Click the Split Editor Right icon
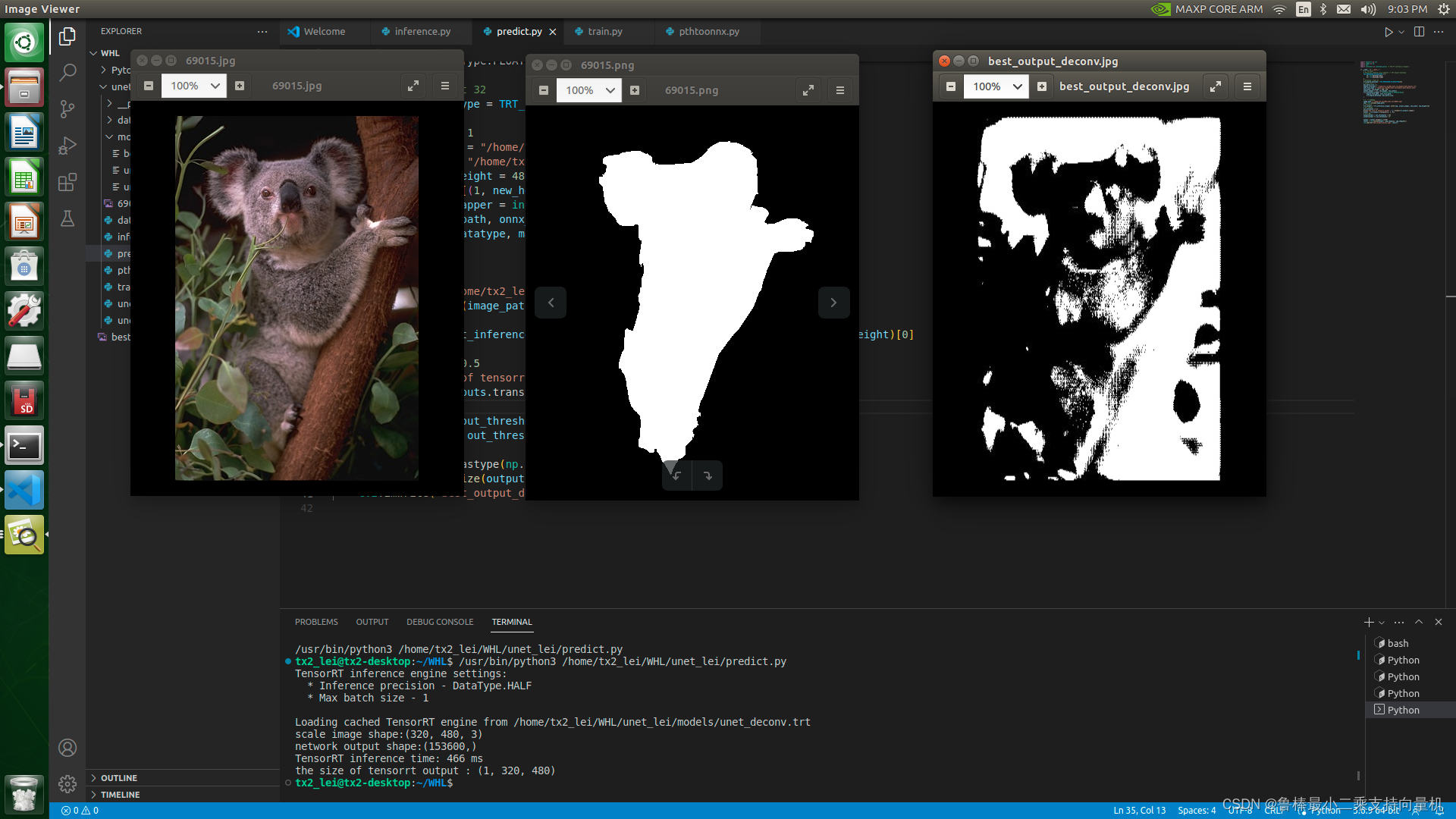1456x819 pixels. 1419,32
